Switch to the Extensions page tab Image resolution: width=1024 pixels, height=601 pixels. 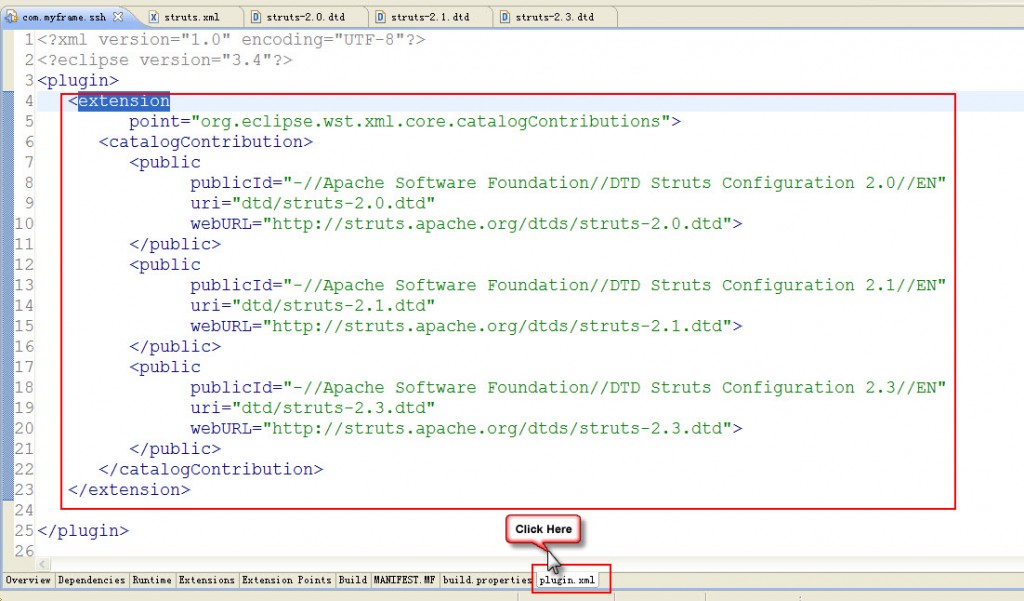point(206,579)
